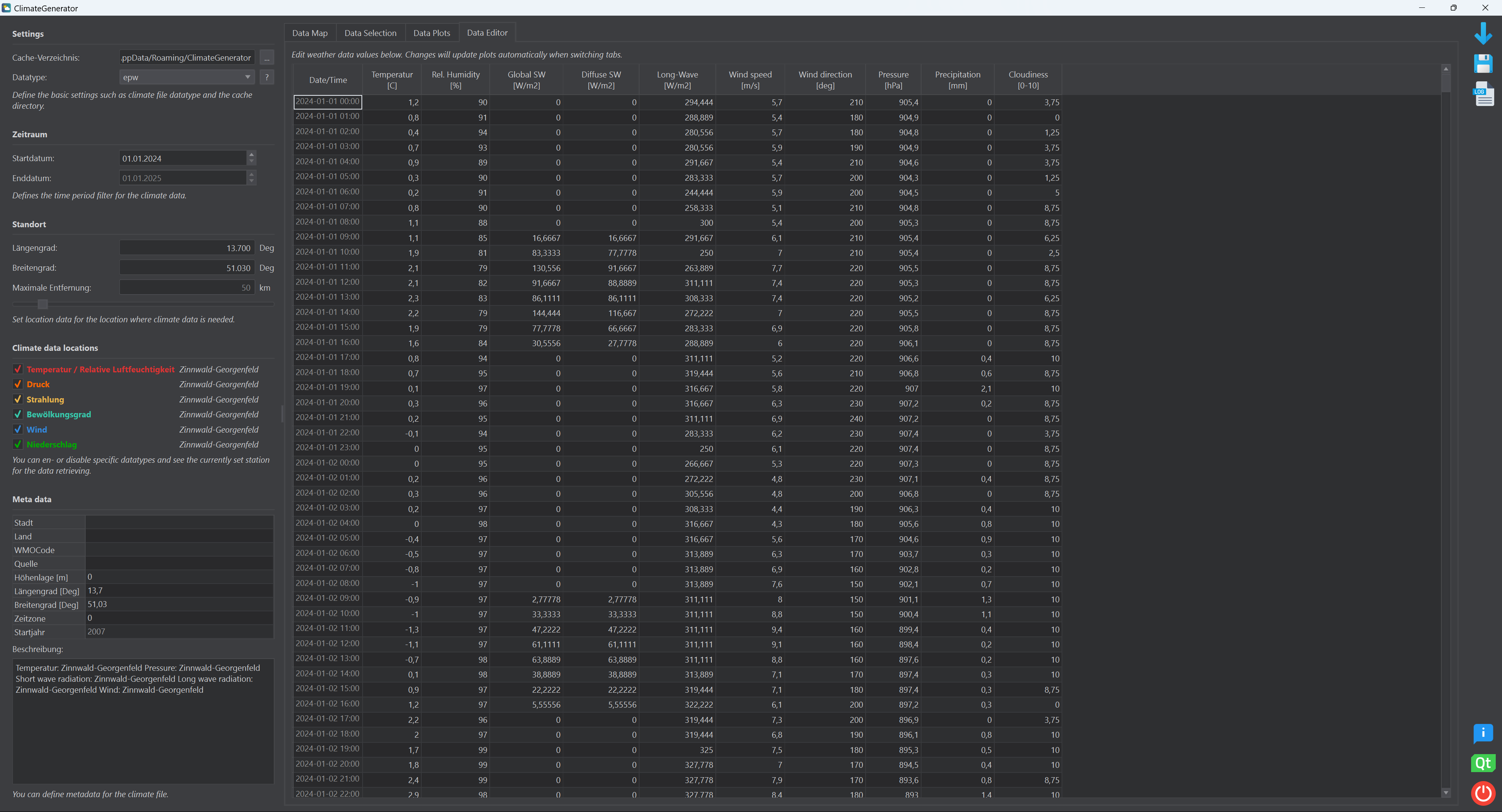The width and height of the screenshot is (1502, 812).
Task: Click the blue info icon
Action: [1483, 733]
